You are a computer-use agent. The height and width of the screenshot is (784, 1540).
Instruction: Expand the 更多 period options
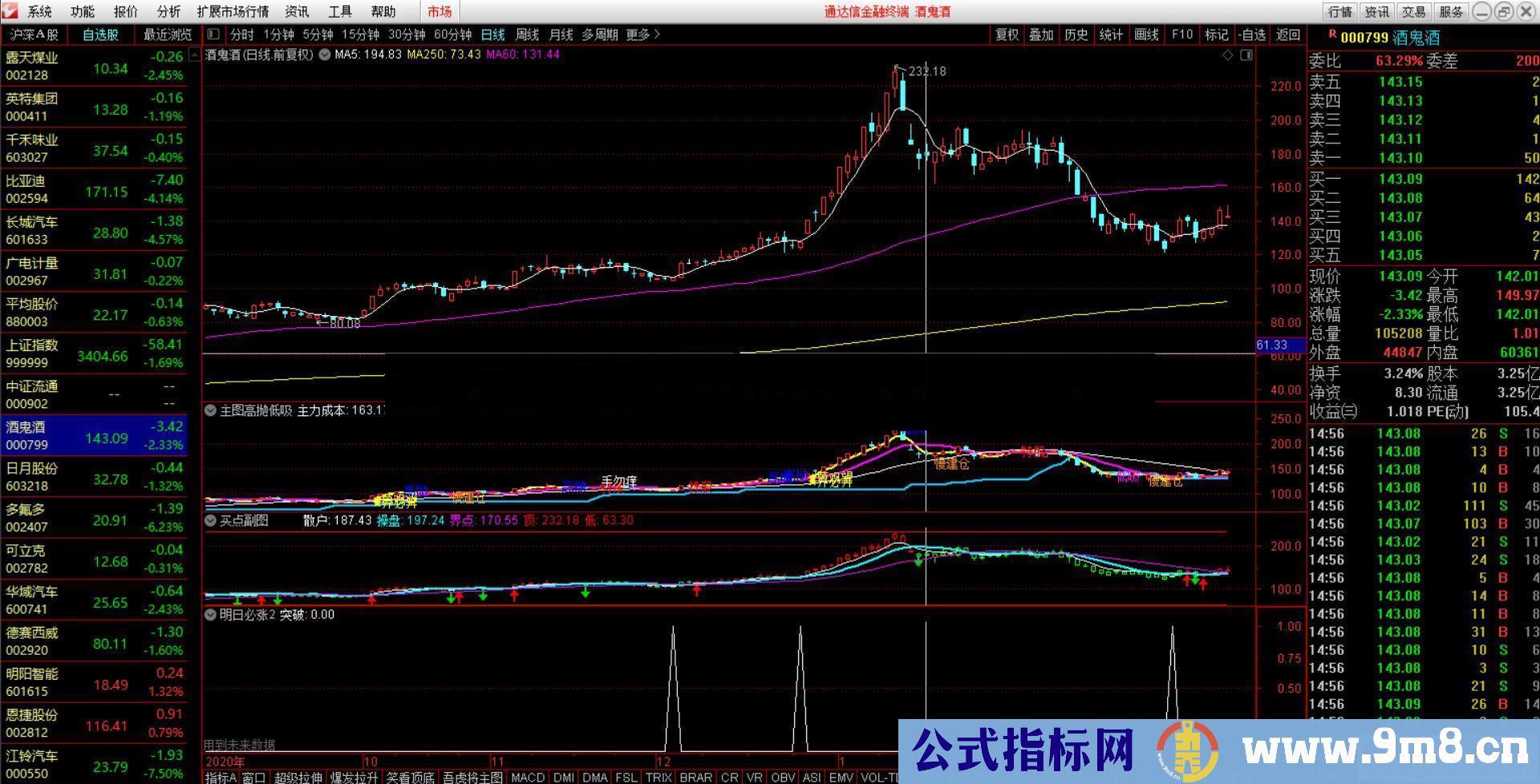coord(643,34)
